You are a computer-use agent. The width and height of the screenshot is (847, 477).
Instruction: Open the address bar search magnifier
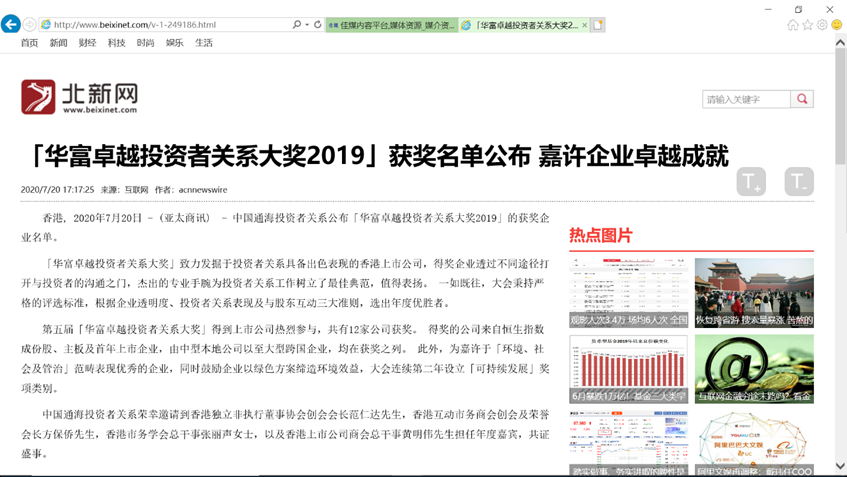coord(297,24)
